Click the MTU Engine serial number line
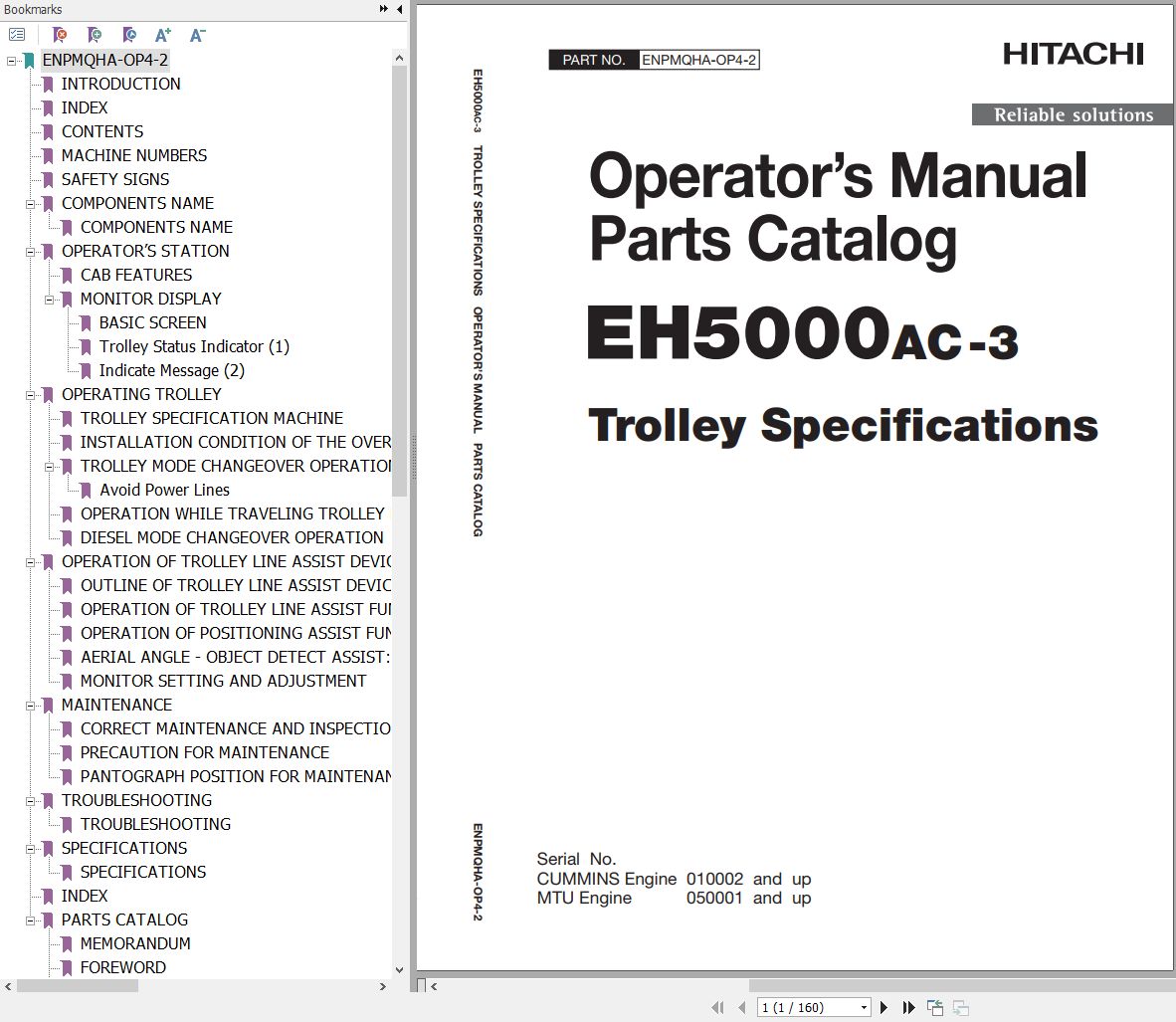The width and height of the screenshot is (1176, 1022). [x=674, y=899]
